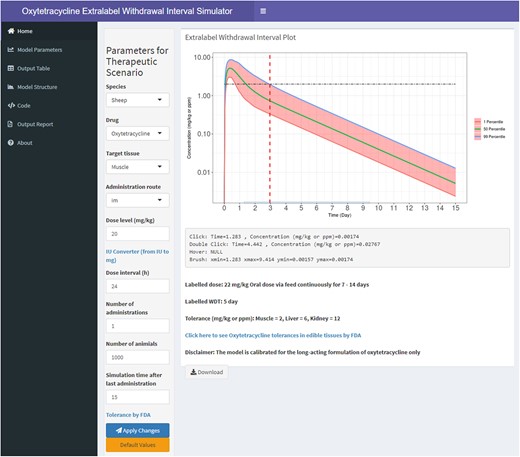
Task: Click the download arrow icon
Action: pyautogui.click(x=193, y=372)
